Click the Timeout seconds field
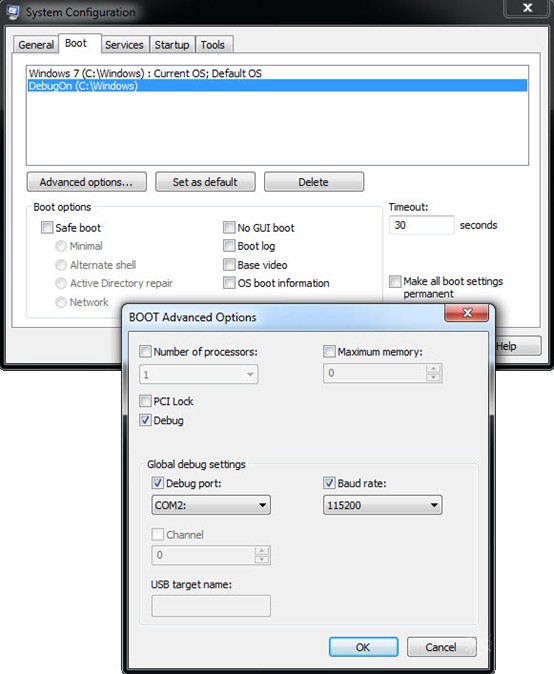This screenshot has width=554, height=674. 422,225
